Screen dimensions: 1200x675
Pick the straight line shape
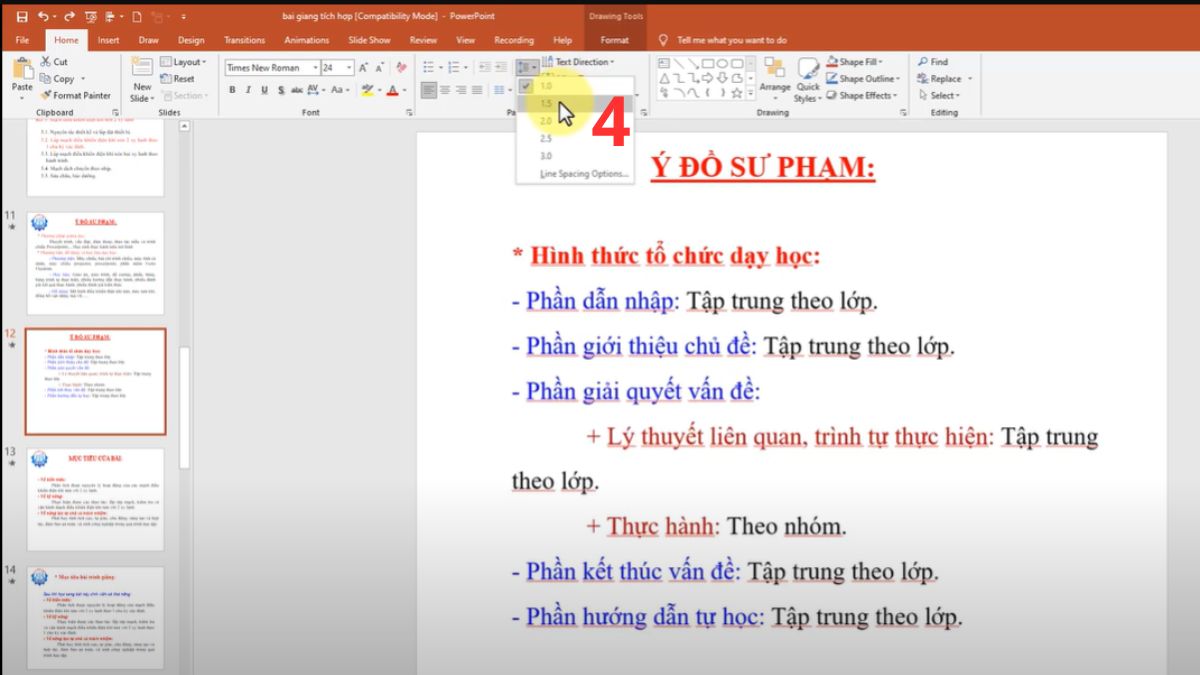(x=678, y=62)
